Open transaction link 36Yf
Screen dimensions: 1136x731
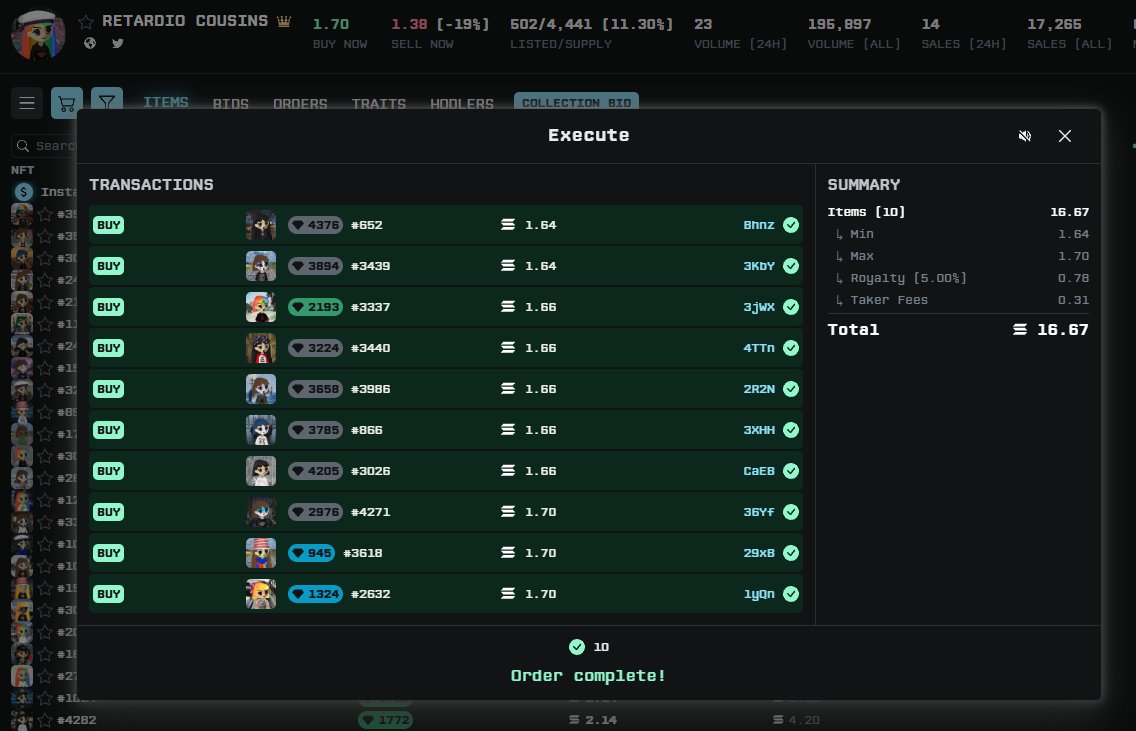759,512
